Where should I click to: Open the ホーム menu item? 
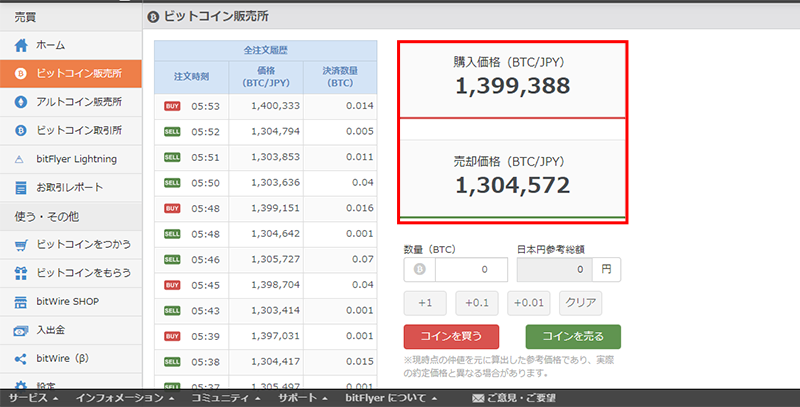coord(71,45)
